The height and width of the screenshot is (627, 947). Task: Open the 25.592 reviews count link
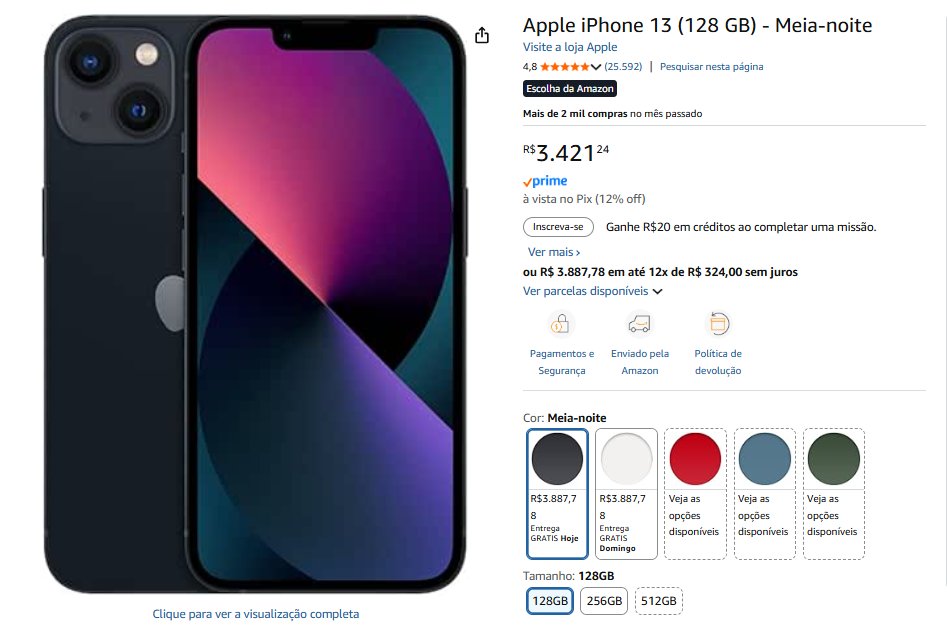point(623,66)
